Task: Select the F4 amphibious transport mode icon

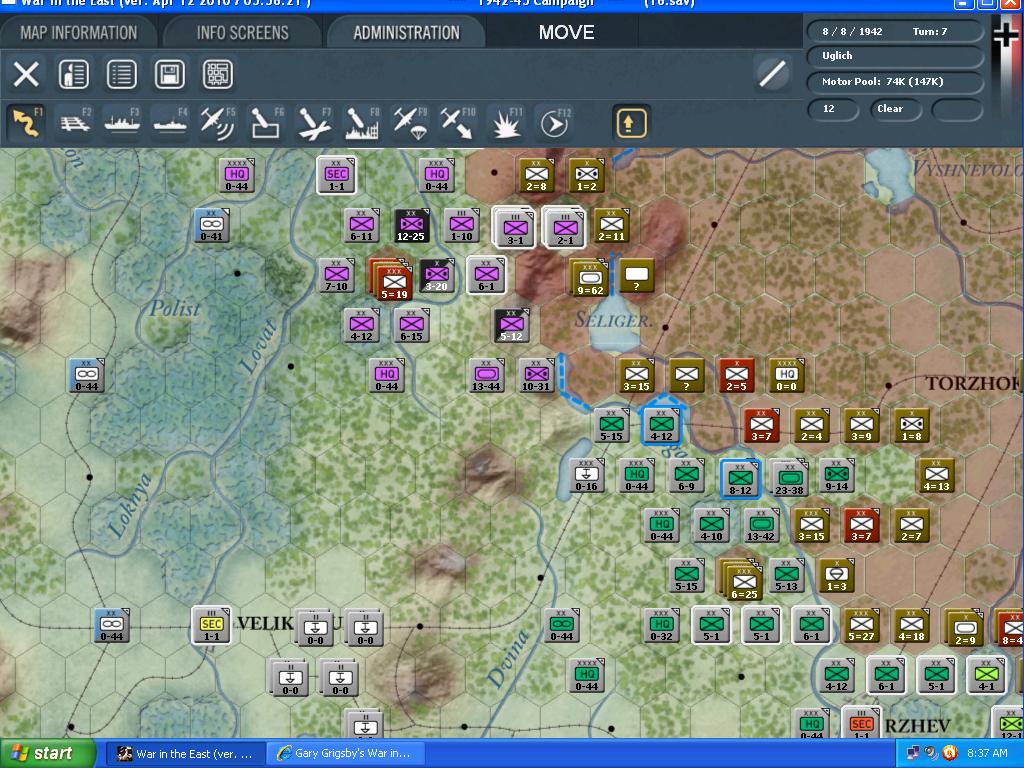Action: (170, 123)
